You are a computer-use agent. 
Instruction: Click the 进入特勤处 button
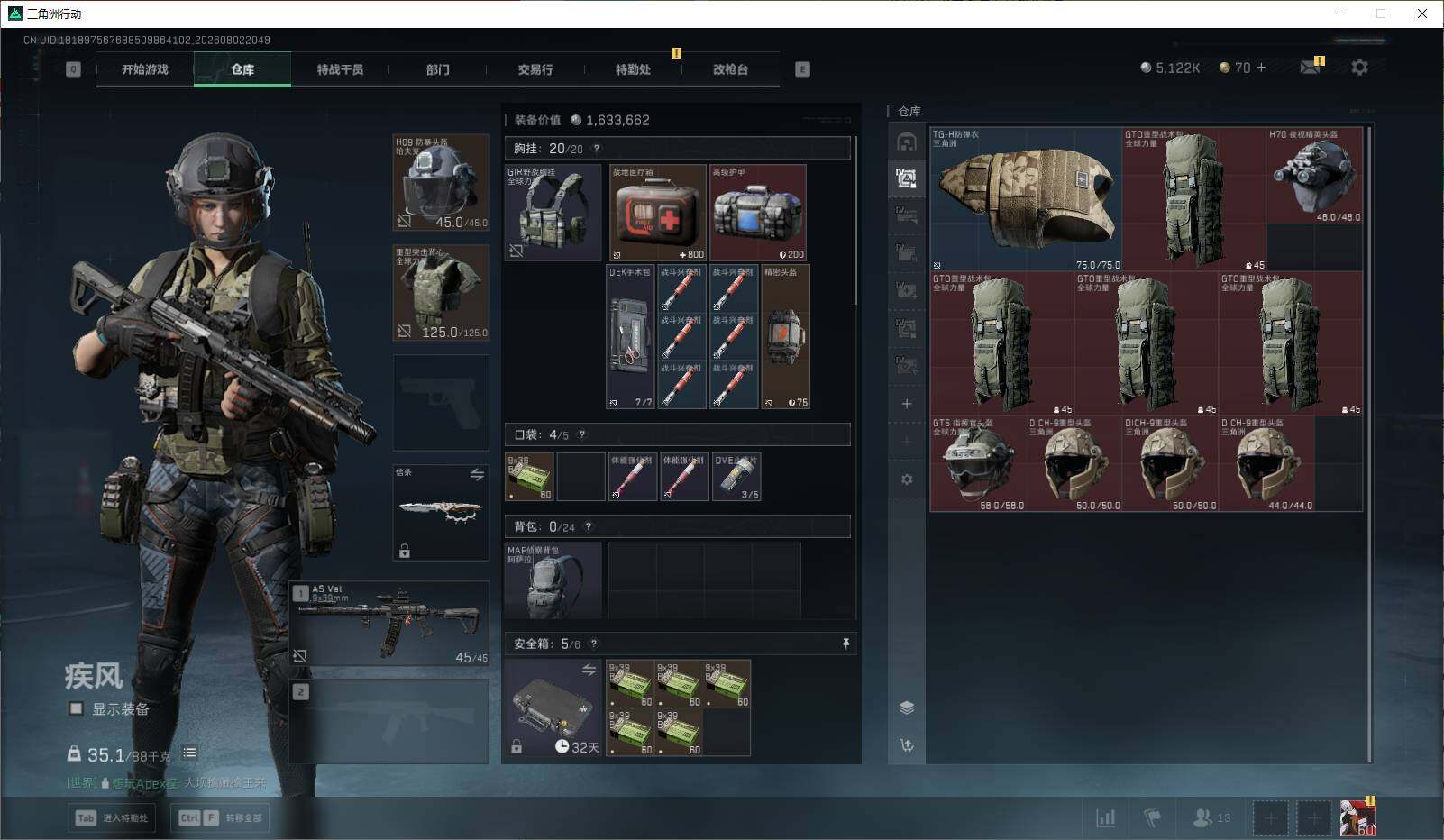coord(112,818)
